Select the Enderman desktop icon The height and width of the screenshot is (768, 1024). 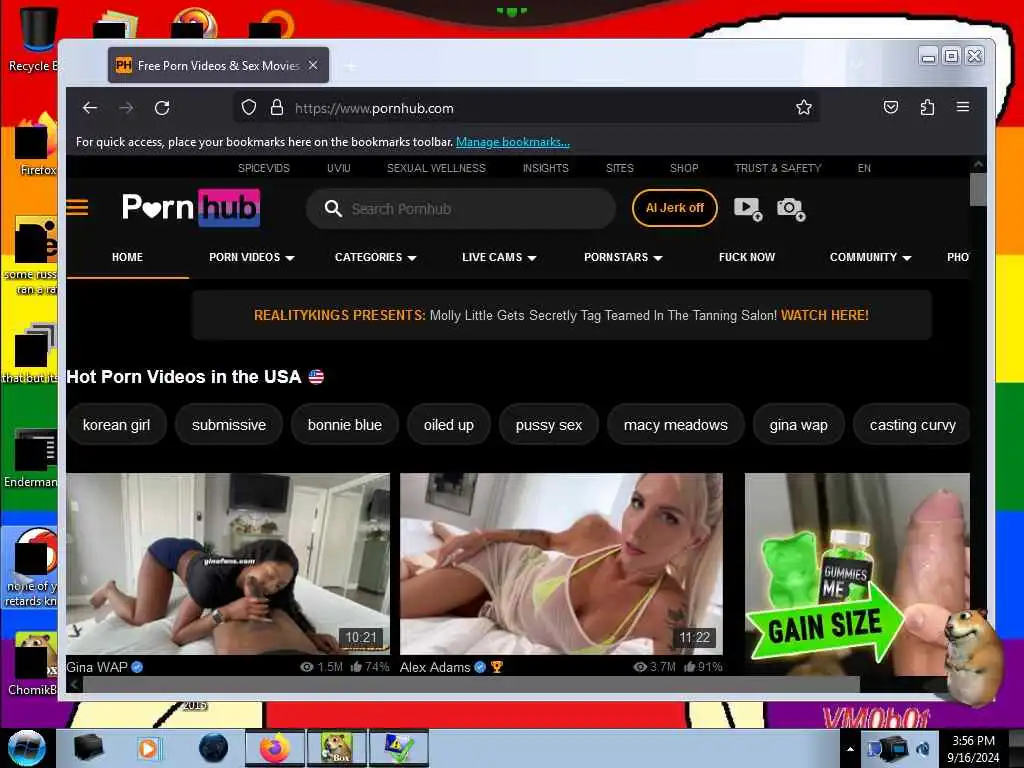point(31,458)
